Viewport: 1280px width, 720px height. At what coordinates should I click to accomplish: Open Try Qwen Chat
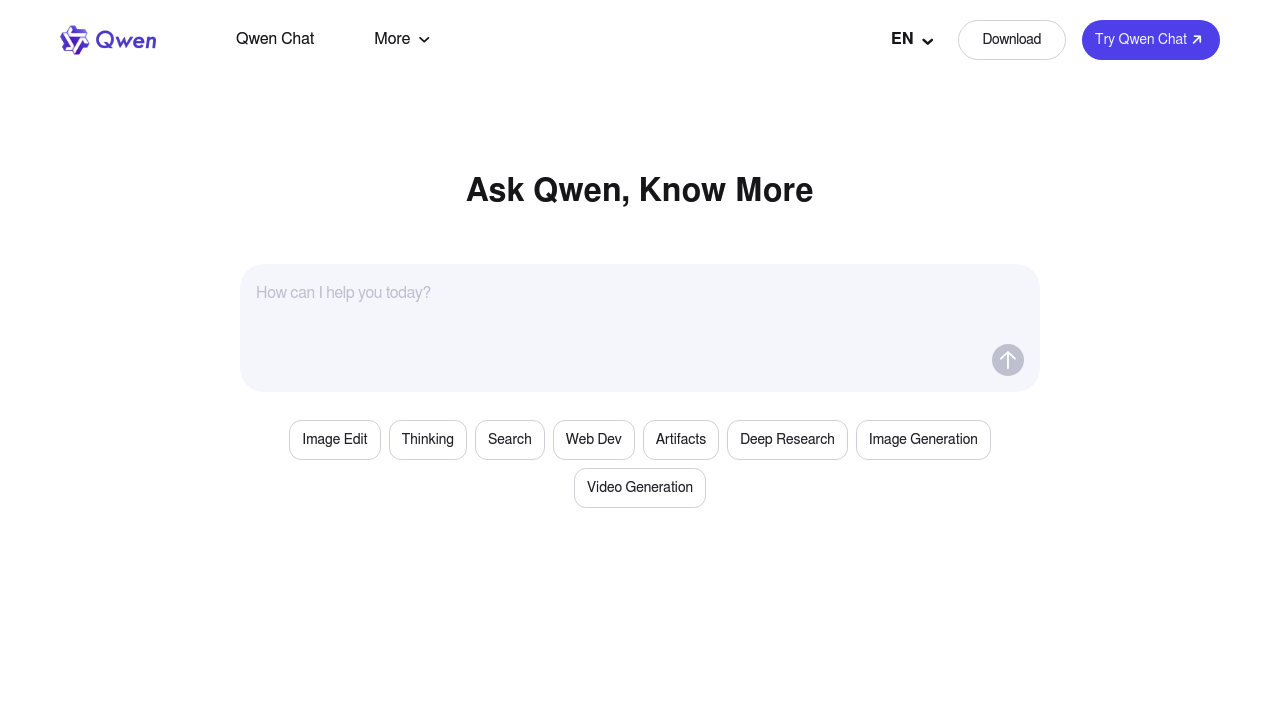click(x=1150, y=40)
